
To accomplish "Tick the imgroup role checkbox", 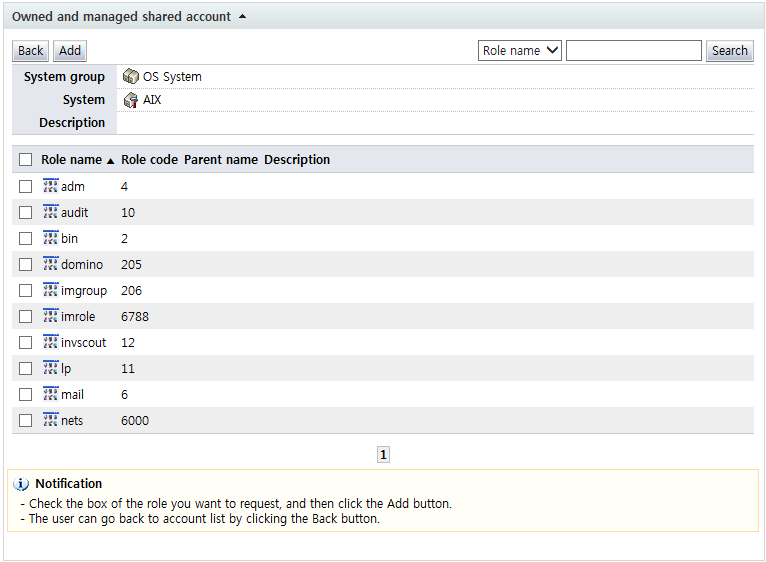I will coord(26,291).
